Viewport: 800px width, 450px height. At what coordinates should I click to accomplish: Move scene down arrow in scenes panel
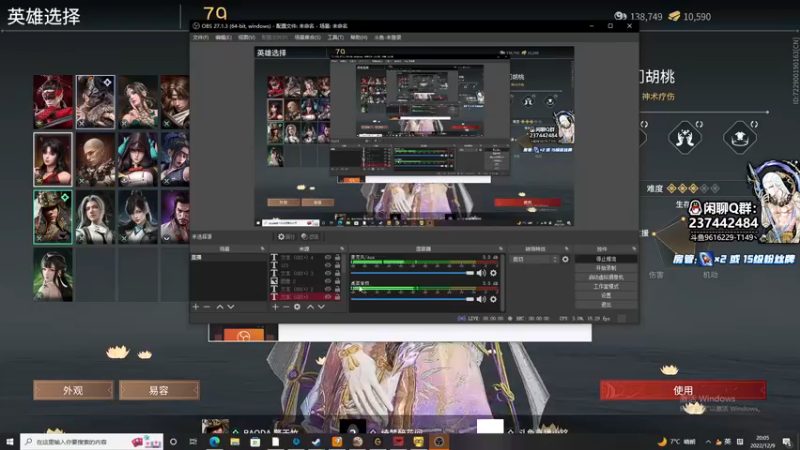[231, 307]
